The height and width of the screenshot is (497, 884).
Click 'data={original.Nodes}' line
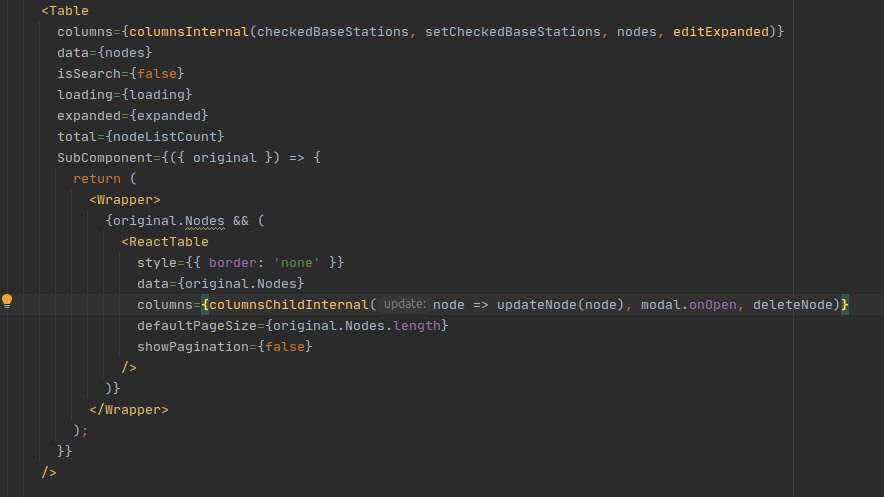click(x=220, y=283)
